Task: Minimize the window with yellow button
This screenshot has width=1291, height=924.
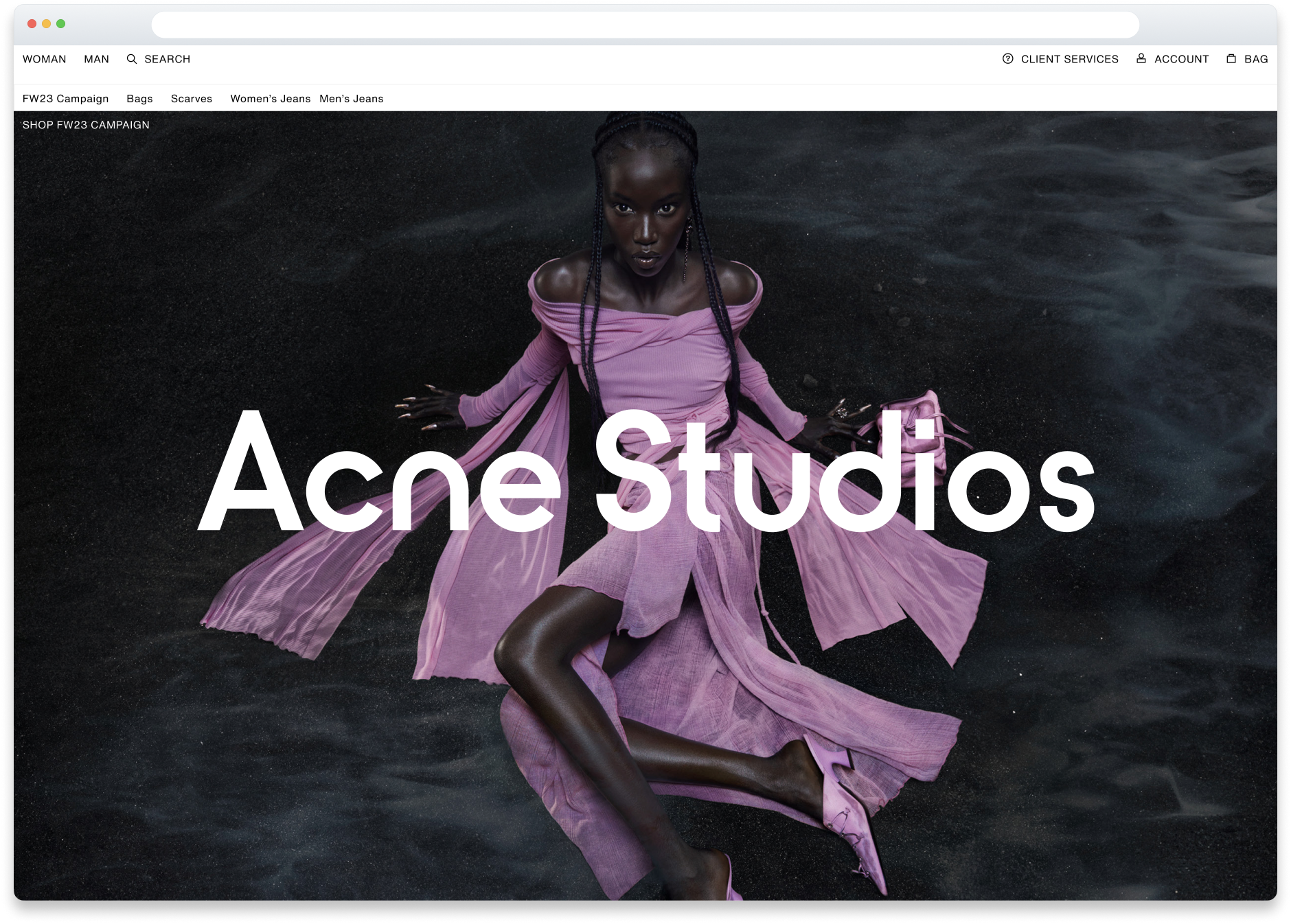Action: click(x=46, y=24)
